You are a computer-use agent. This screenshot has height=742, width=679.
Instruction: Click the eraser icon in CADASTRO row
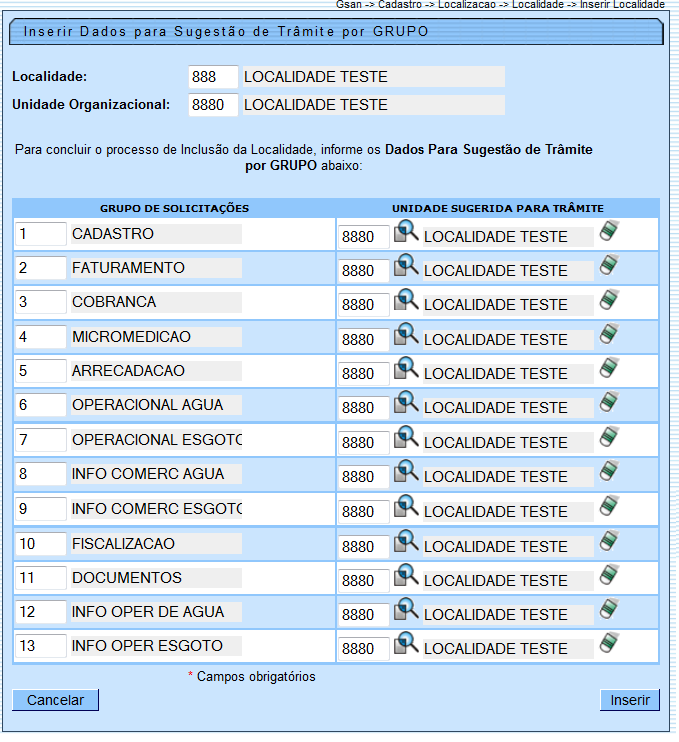click(x=608, y=233)
